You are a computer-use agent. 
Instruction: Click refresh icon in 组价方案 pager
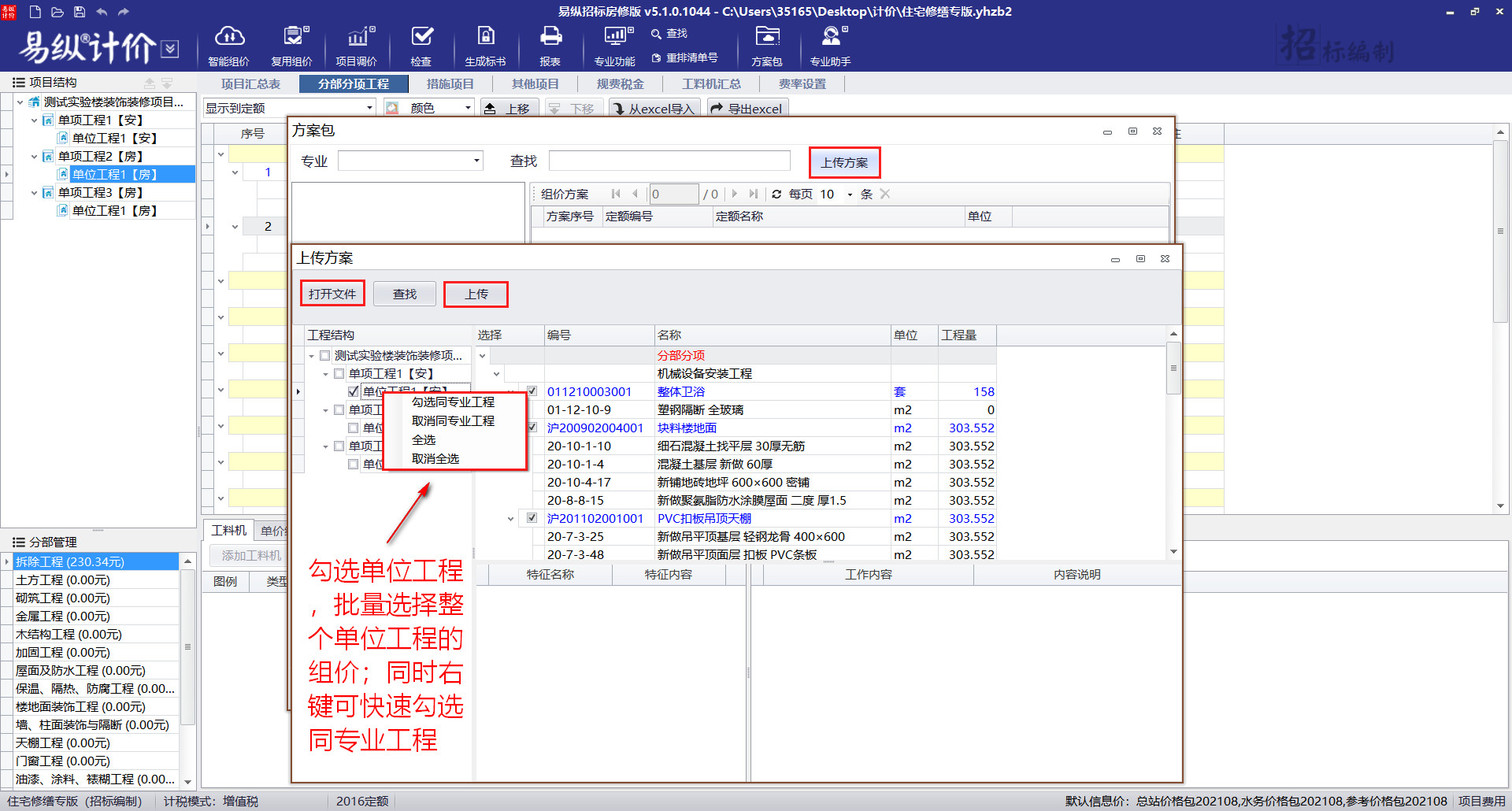pyautogui.click(x=776, y=194)
